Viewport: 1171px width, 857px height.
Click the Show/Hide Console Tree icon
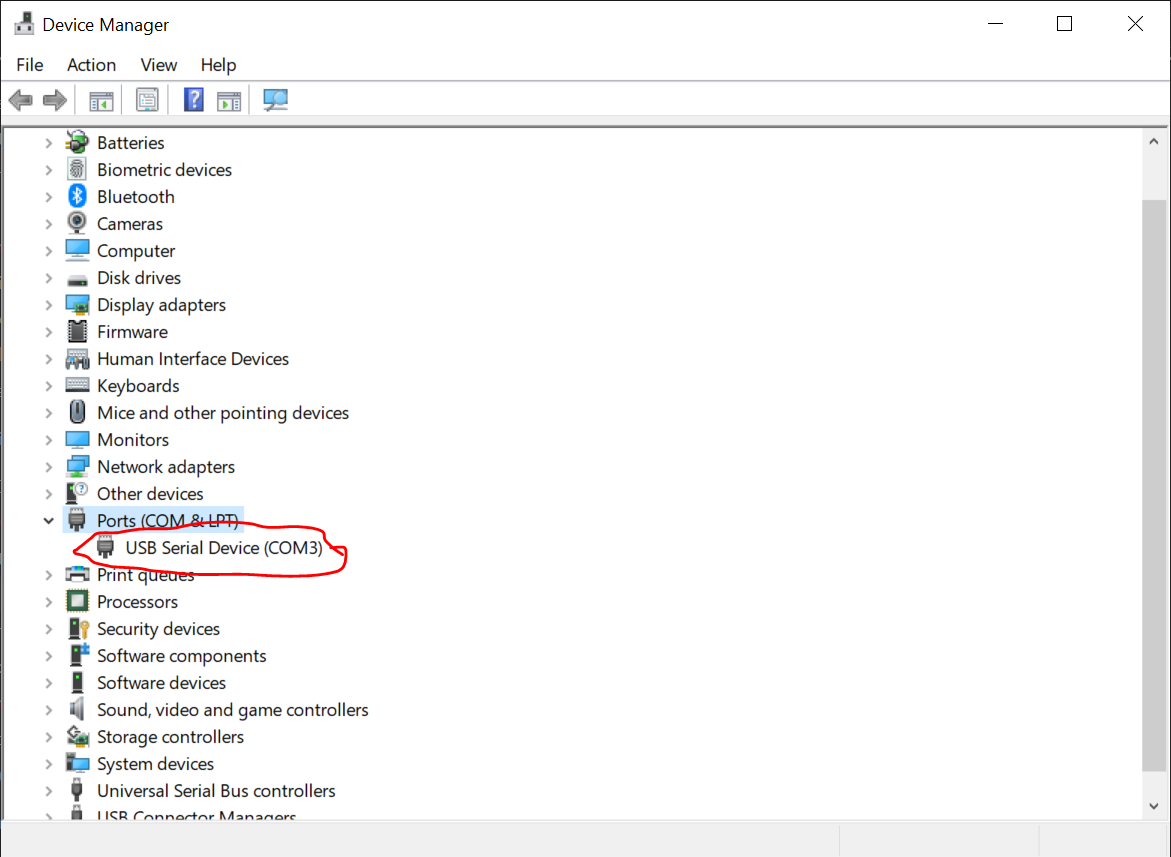[x=101, y=100]
